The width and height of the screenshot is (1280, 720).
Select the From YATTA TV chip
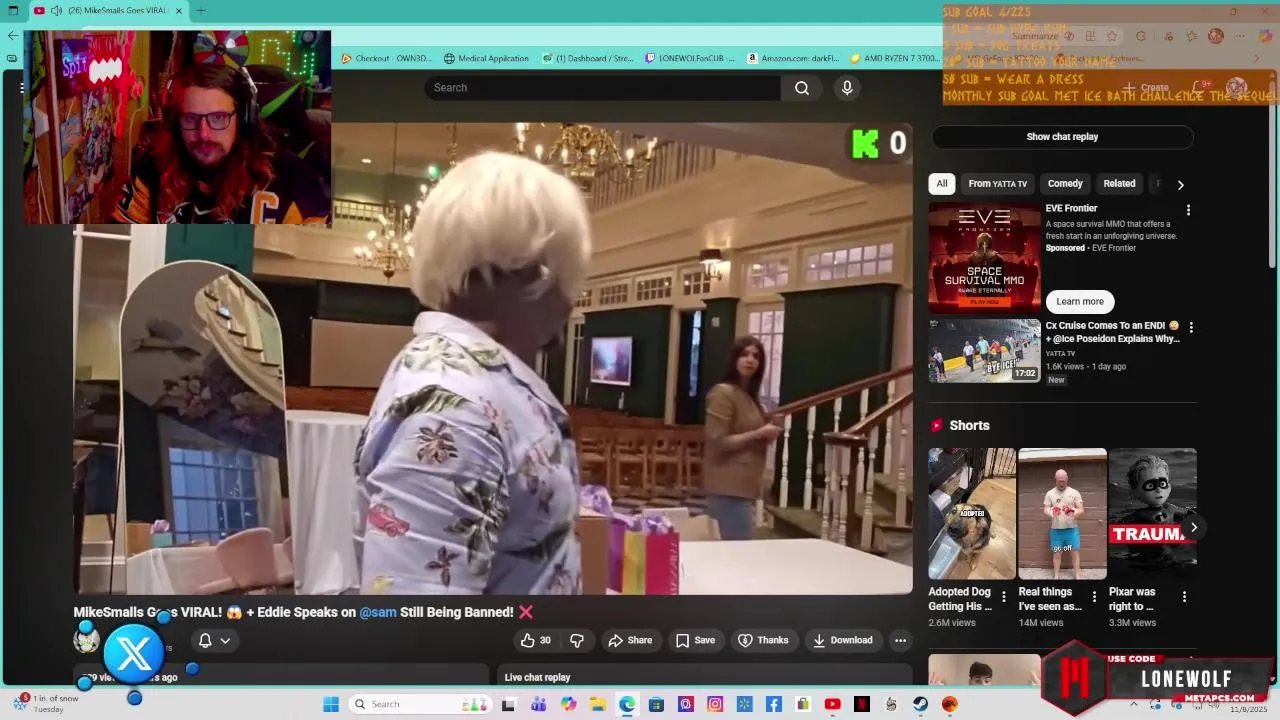pos(997,184)
